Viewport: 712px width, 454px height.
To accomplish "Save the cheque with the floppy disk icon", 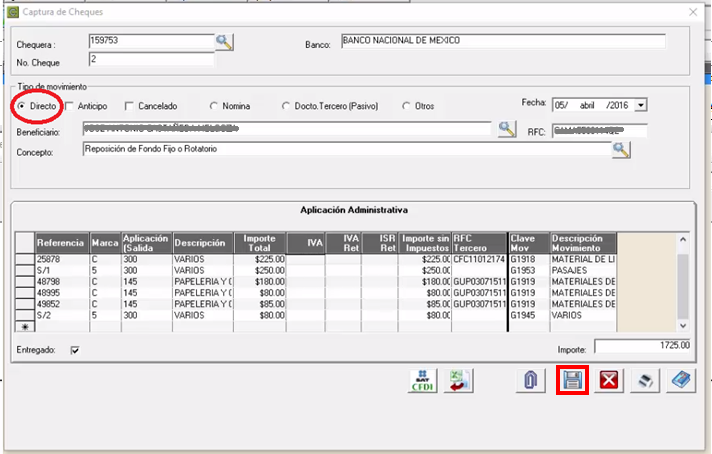I will tap(572, 380).
